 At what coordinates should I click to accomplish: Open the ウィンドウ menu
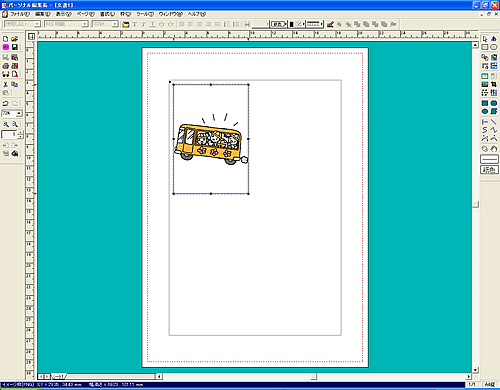pyautogui.click(x=171, y=14)
